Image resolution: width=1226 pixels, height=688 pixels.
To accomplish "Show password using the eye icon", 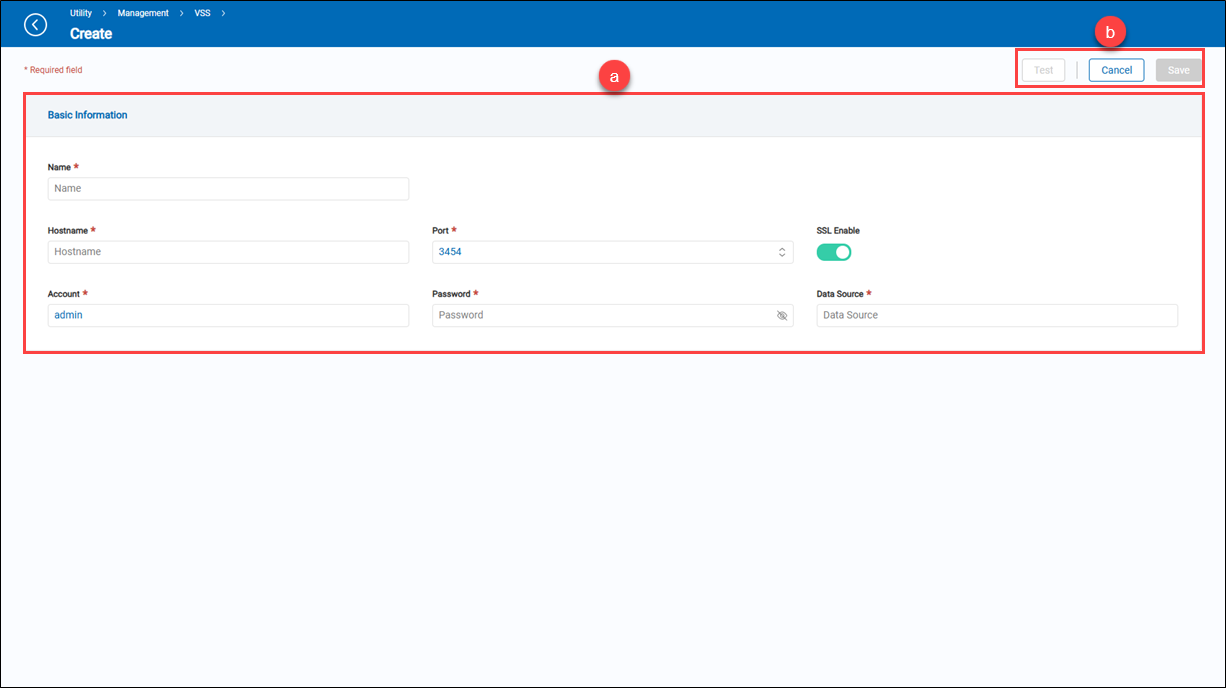I will click(x=782, y=315).
